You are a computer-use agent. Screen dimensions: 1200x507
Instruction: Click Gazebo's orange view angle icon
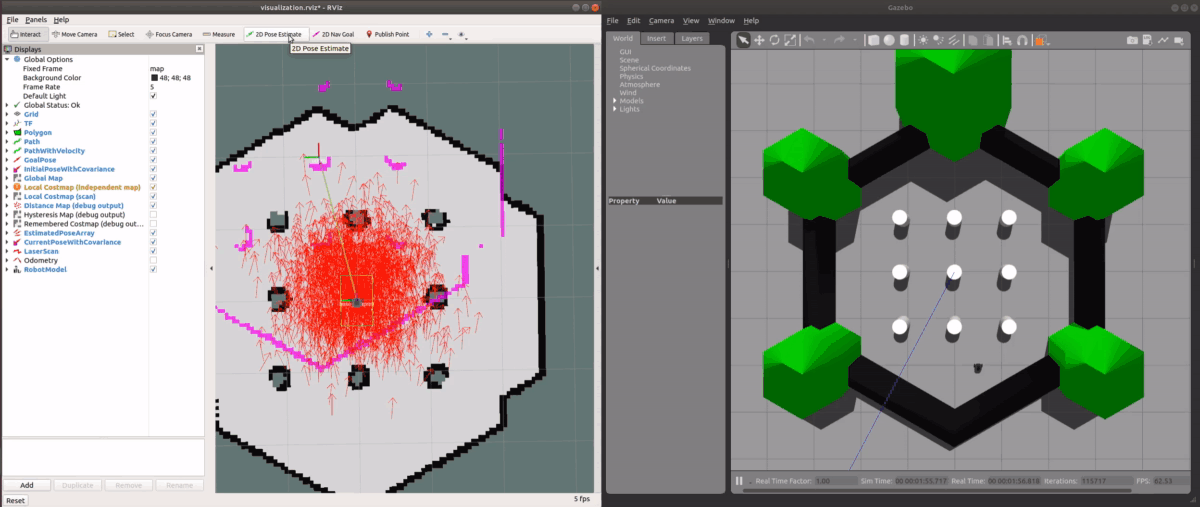pyautogui.click(x=1040, y=40)
